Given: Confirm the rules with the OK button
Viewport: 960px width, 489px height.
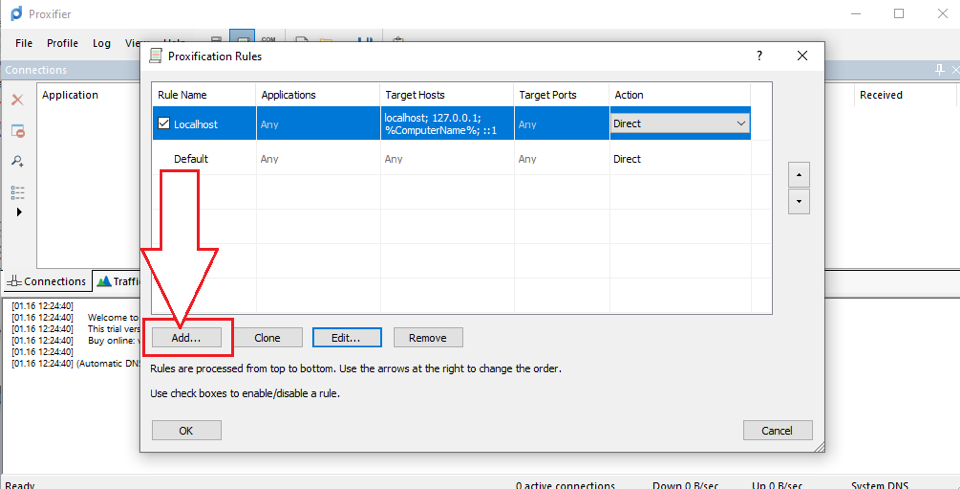Looking at the screenshot, I should click(187, 430).
